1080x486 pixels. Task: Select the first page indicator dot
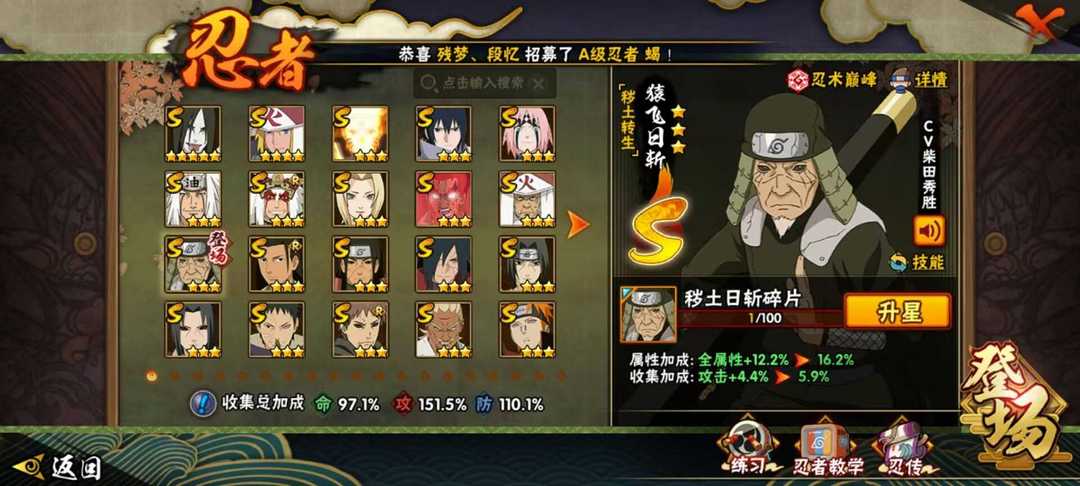pos(152,376)
